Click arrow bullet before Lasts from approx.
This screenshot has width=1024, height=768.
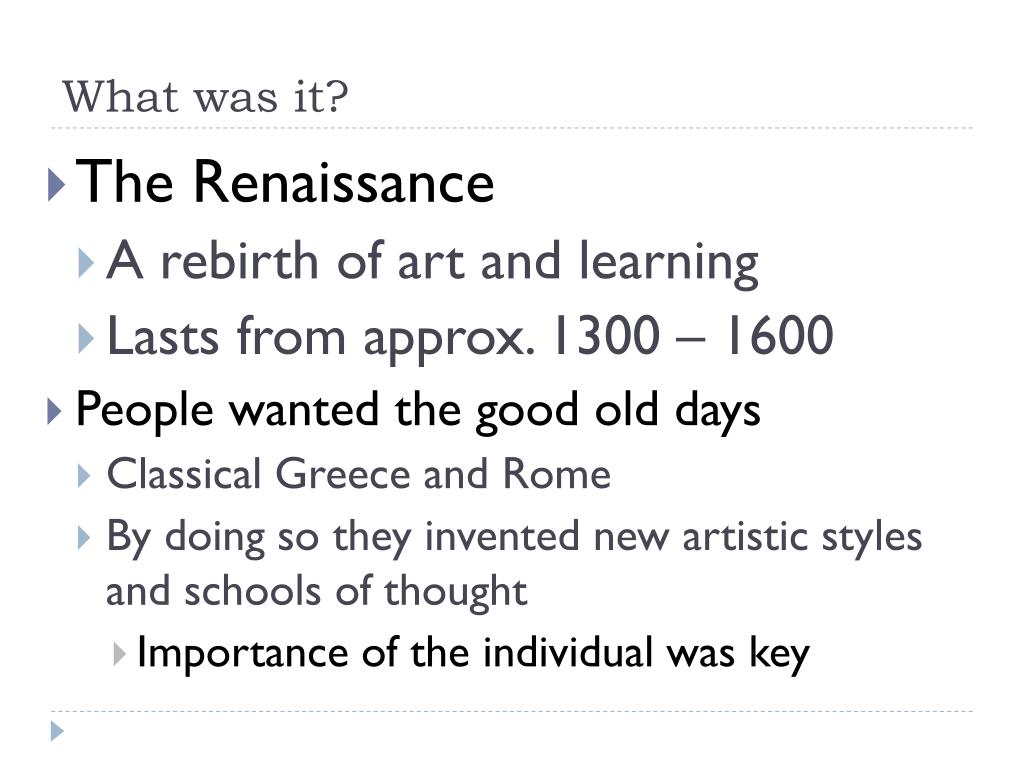point(86,339)
